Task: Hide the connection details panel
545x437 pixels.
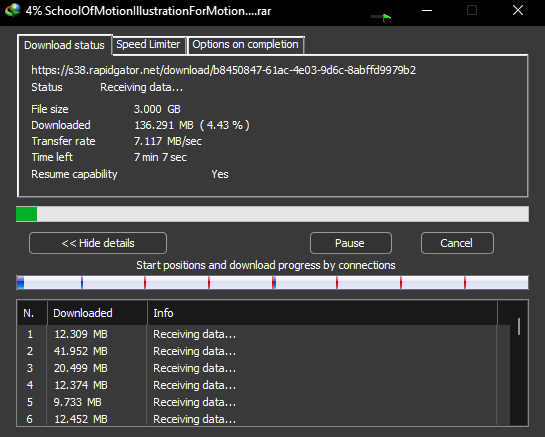Action: (98, 243)
